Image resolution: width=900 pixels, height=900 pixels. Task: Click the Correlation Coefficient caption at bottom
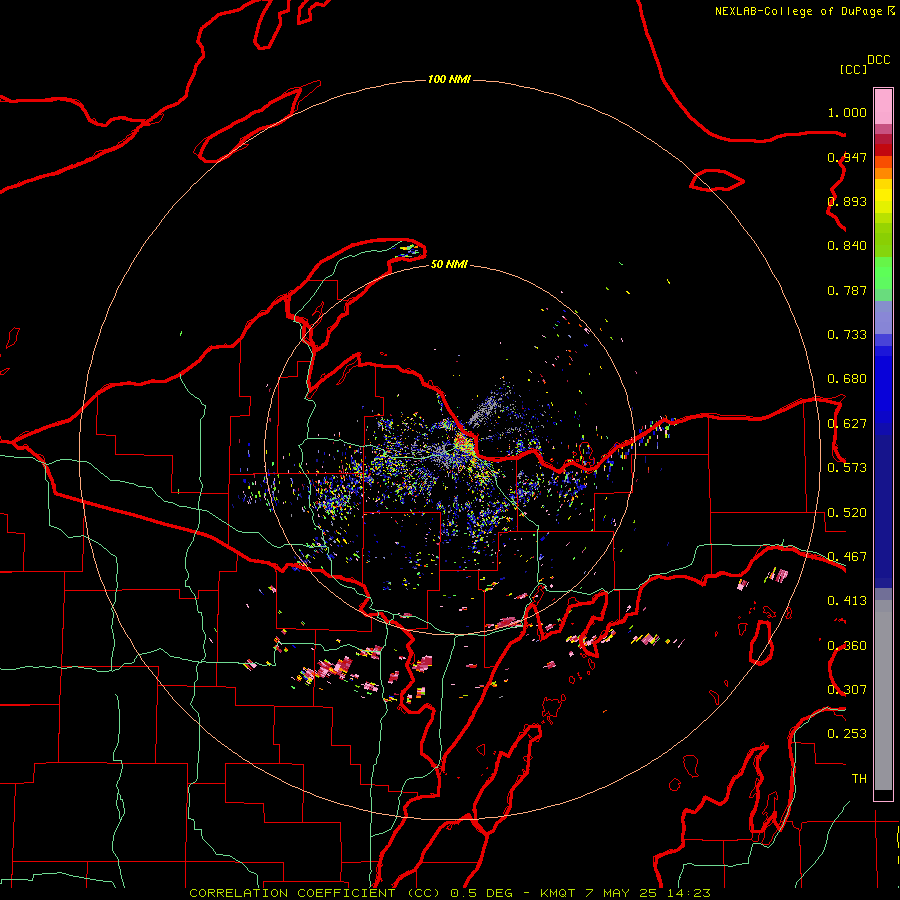tap(317, 893)
